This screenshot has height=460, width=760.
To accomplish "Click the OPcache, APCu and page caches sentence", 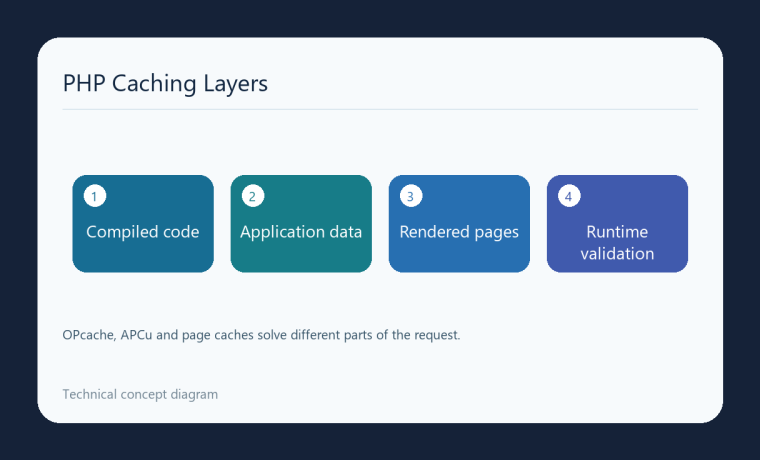I will [x=261, y=335].
